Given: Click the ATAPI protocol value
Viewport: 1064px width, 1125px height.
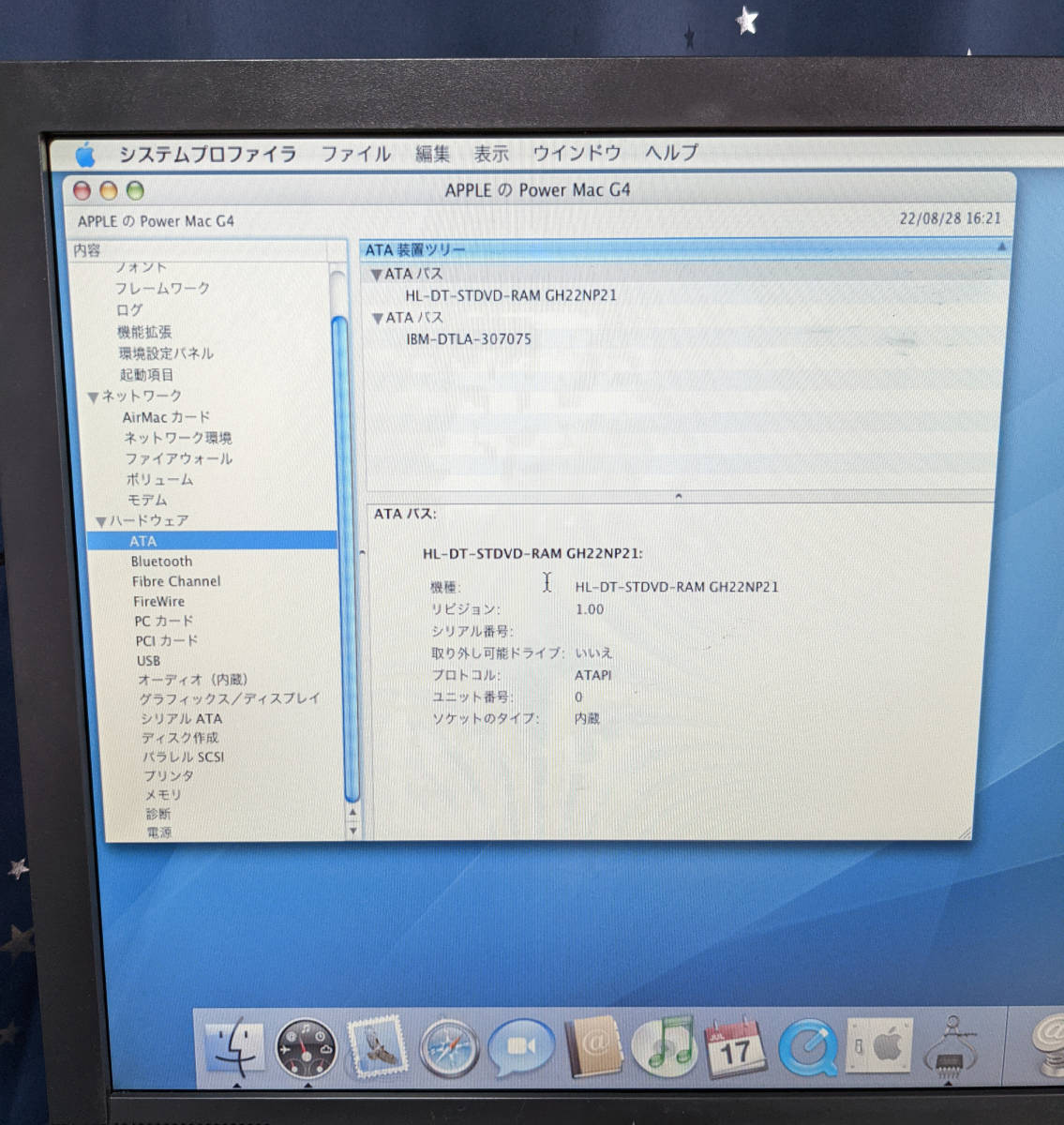Looking at the screenshot, I should pos(593,675).
